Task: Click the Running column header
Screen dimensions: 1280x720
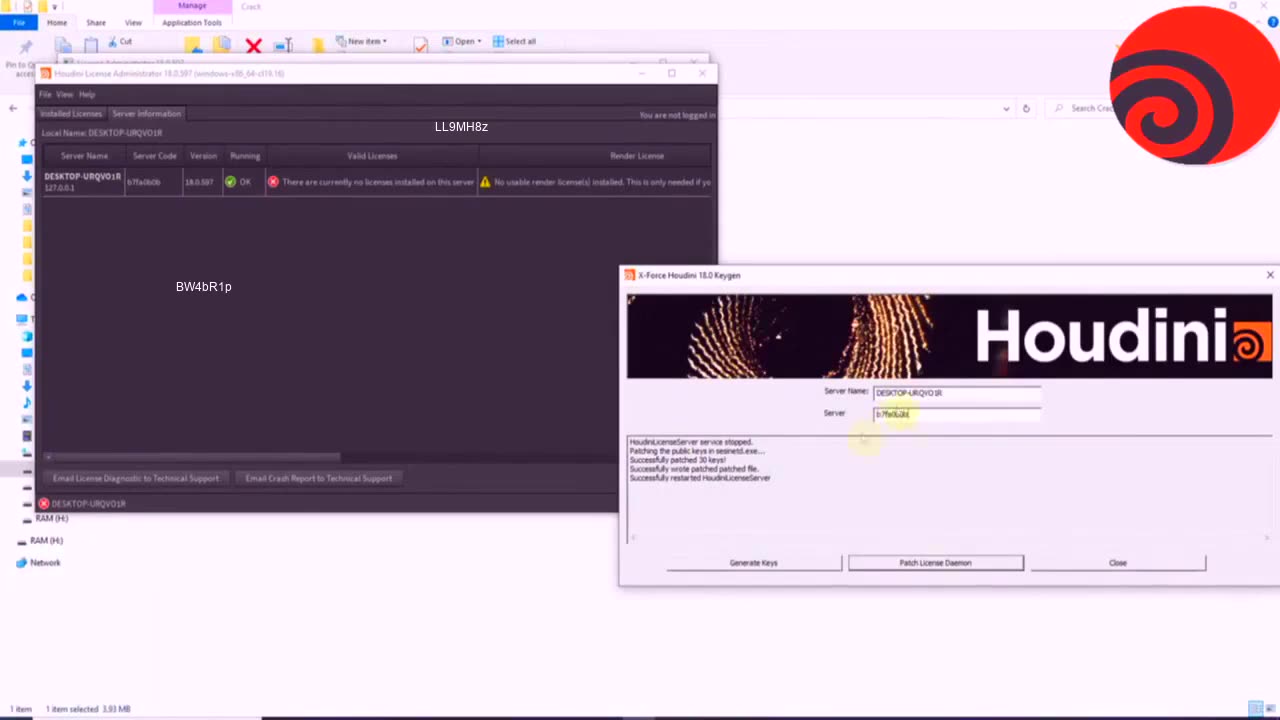Action: [x=244, y=156]
